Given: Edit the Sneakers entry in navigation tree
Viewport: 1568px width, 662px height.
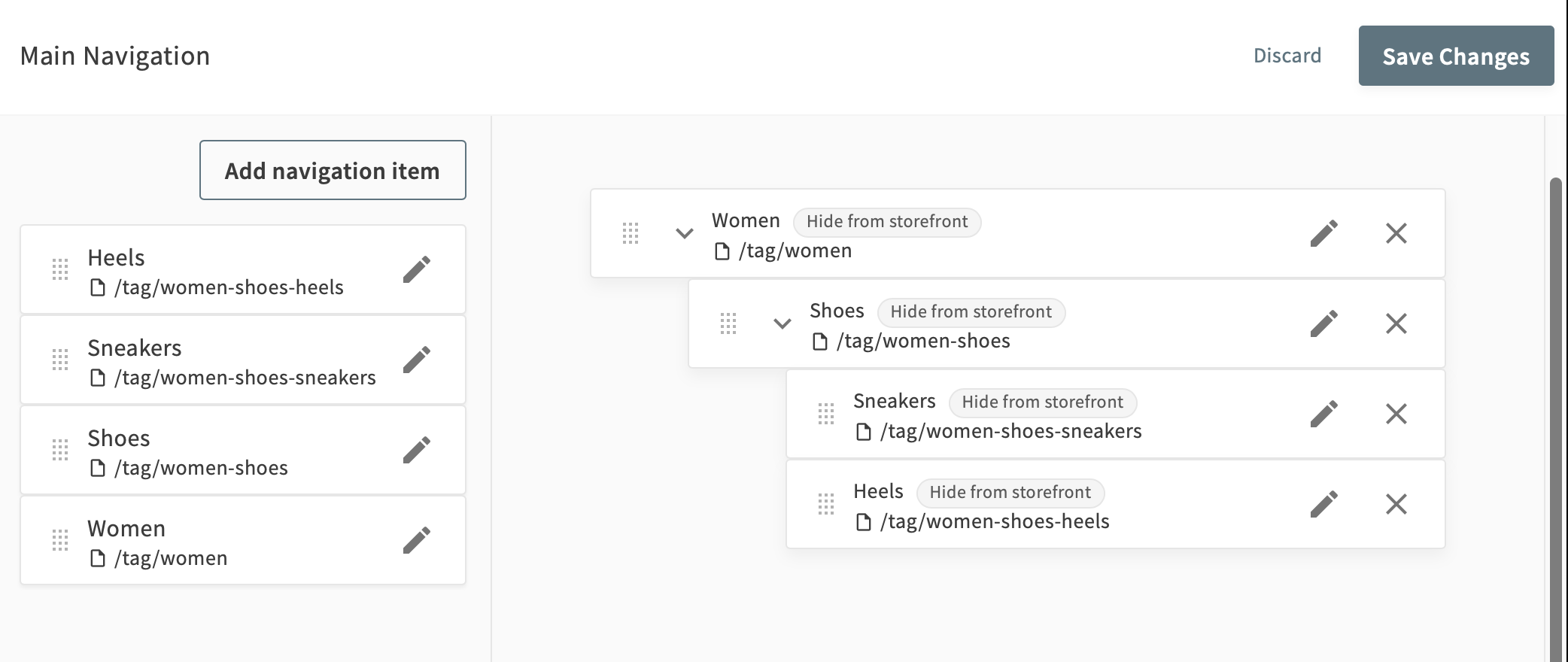Looking at the screenshot, I should [x=1323, y=414].
